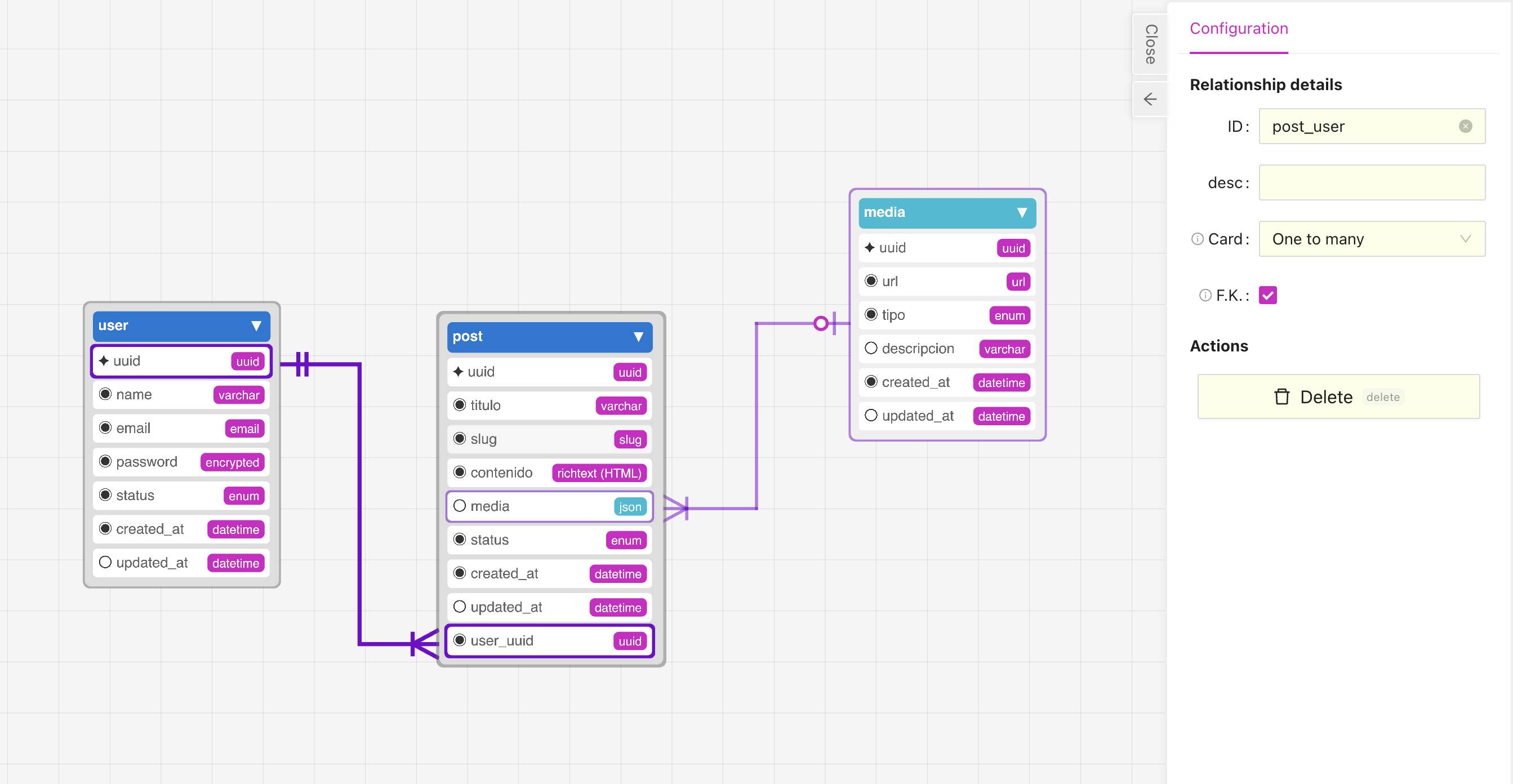
Task: Click the primary key star on user uuid
Action: [x=104, y=361]
